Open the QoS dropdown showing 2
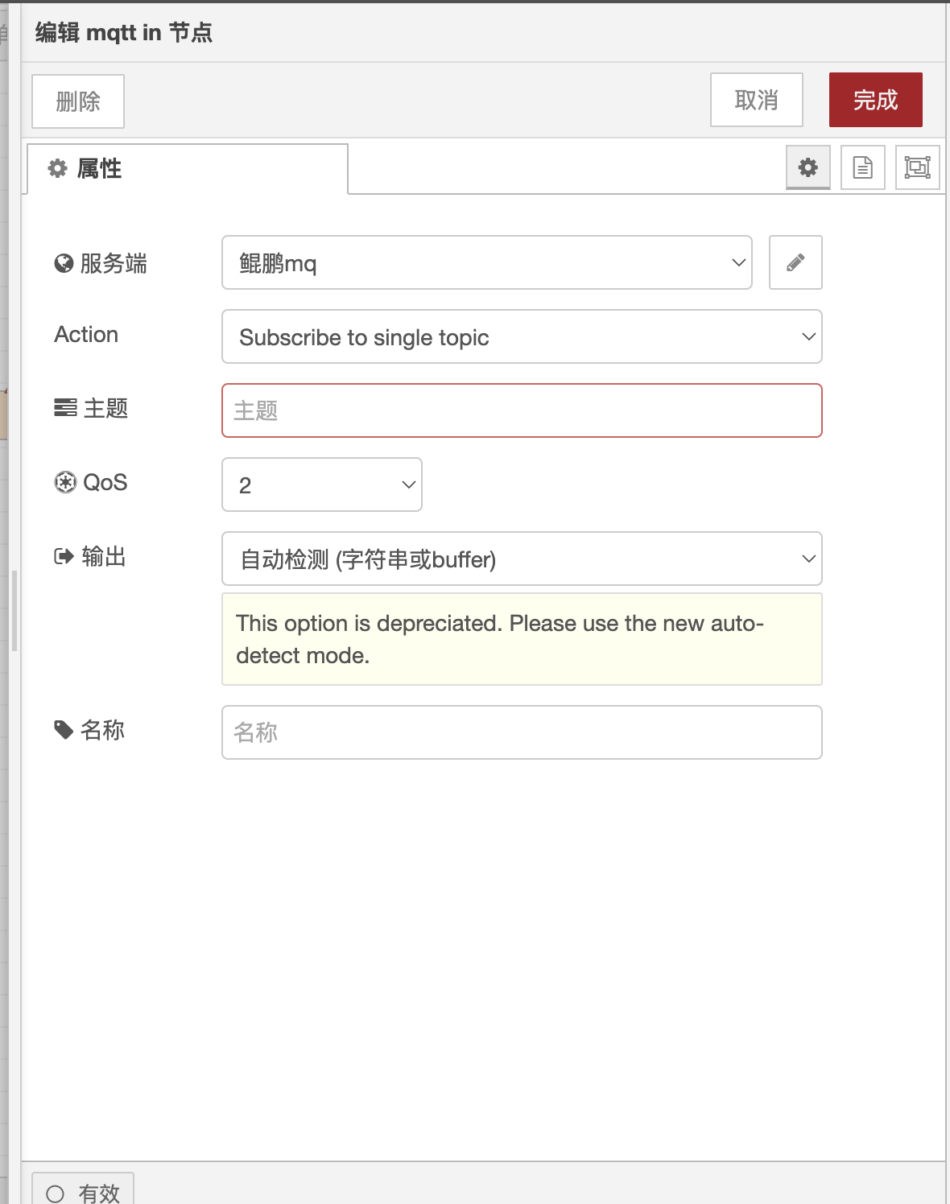950x1204 pixels. coord(322,485)
